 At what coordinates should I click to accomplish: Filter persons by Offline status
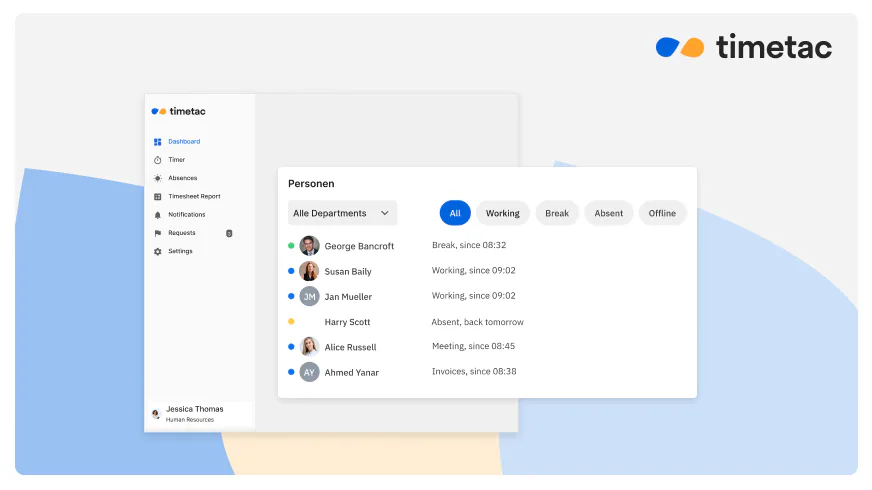(662, 213)
